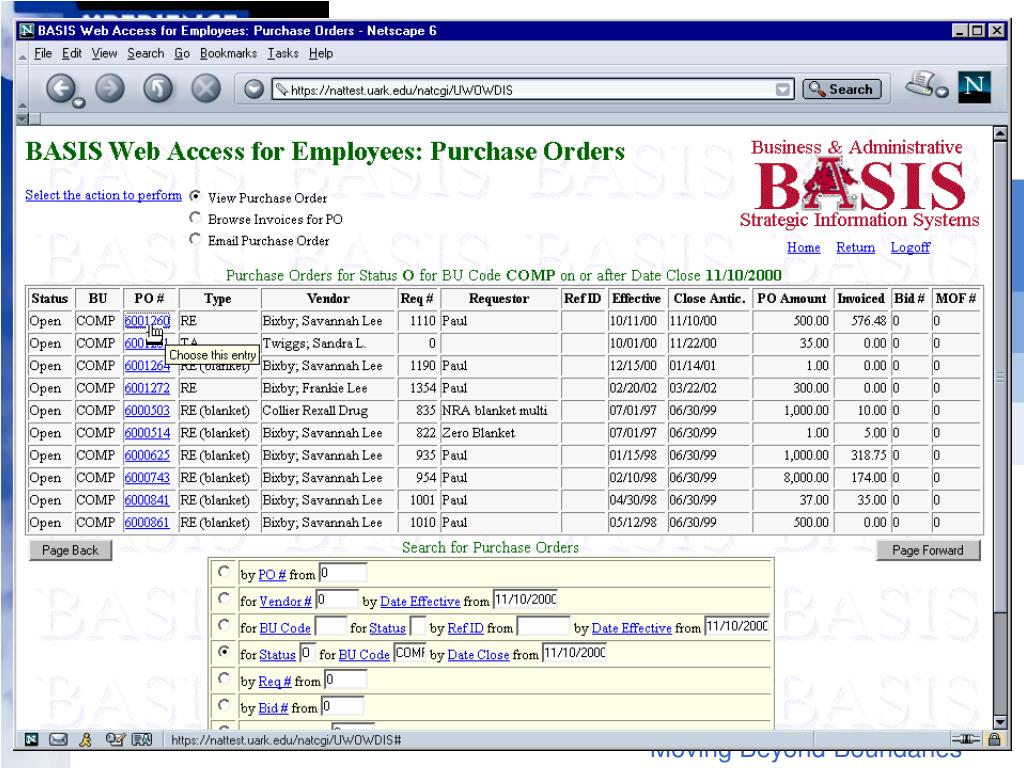Select View Purchase Order radio button
The width and height of the screenshot is (1024, 768).
coord(195,196)
